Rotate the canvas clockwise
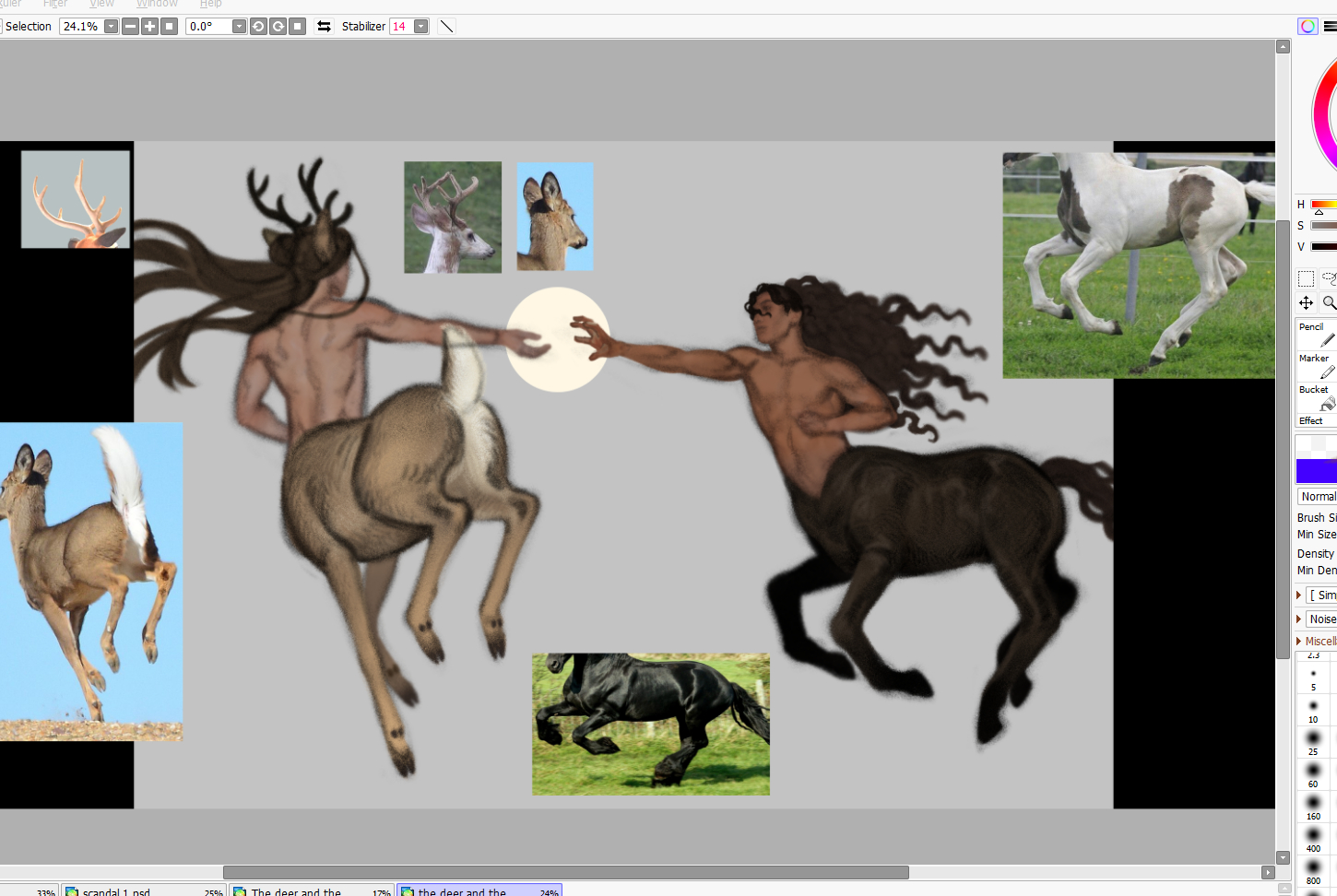 (x=278, y=27)
